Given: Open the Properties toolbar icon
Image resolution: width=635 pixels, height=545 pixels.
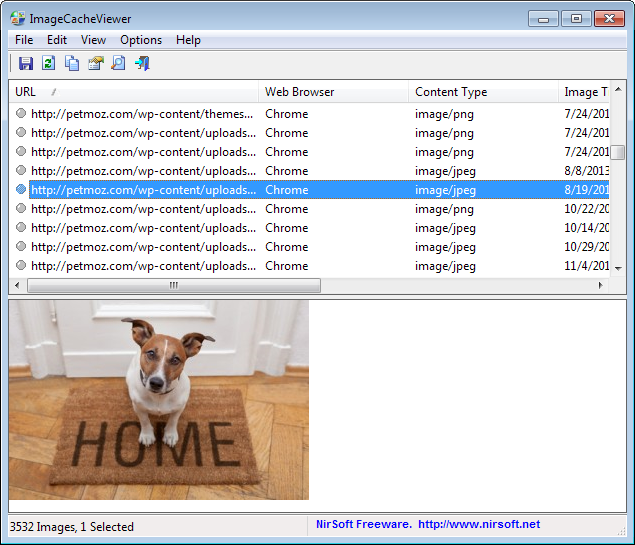Looking at the screenshot, I should click(96, 63).
